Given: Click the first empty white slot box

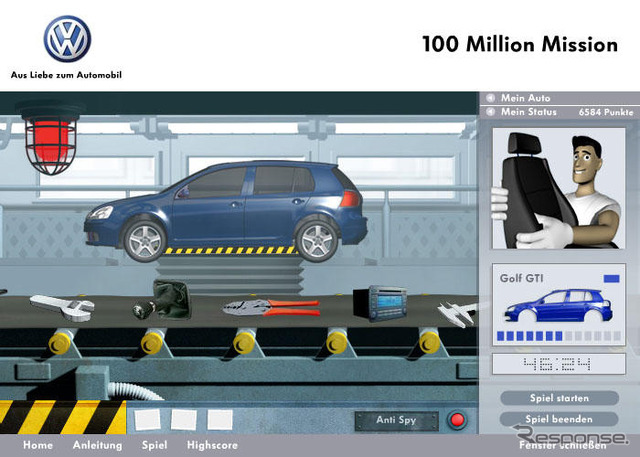Looking at the screenshot, I should (x=147, y=420).
